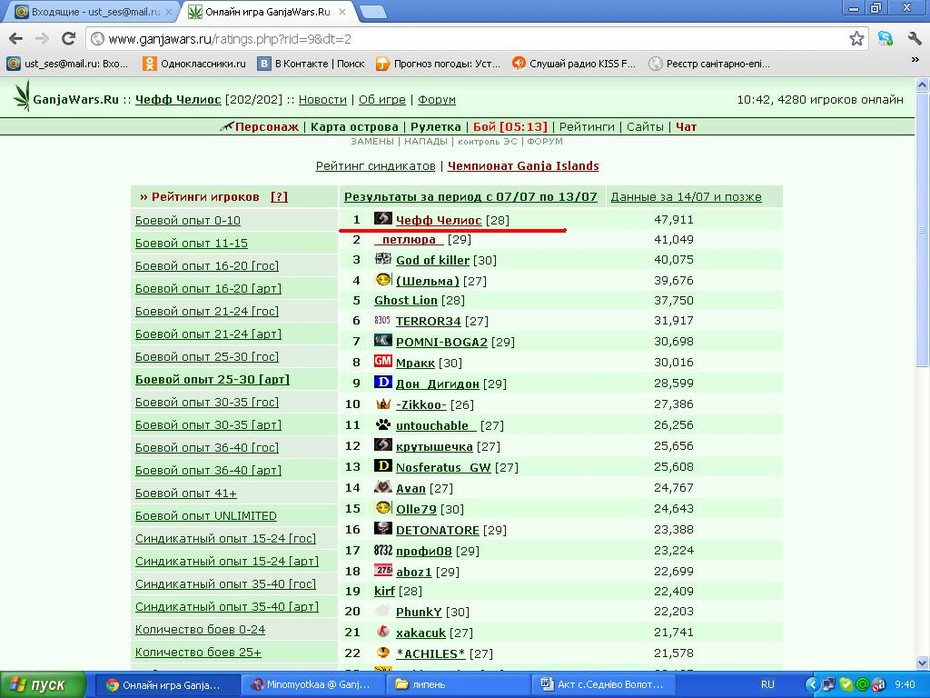
Task: Click the GM icon beside Мракк
Action: (x=383, y=361)
